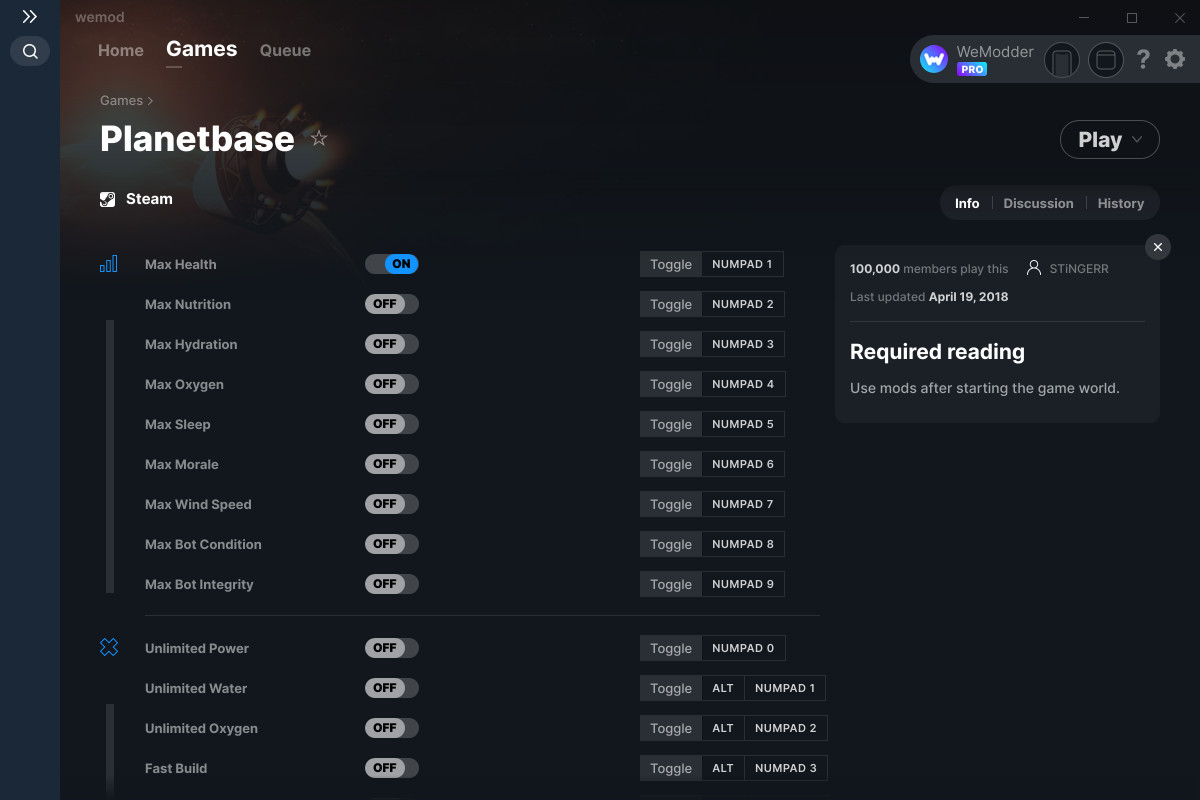This screenshot has height=800, width=1200.
Task: Open the phone remote icon
Action: pos(1062,61)
